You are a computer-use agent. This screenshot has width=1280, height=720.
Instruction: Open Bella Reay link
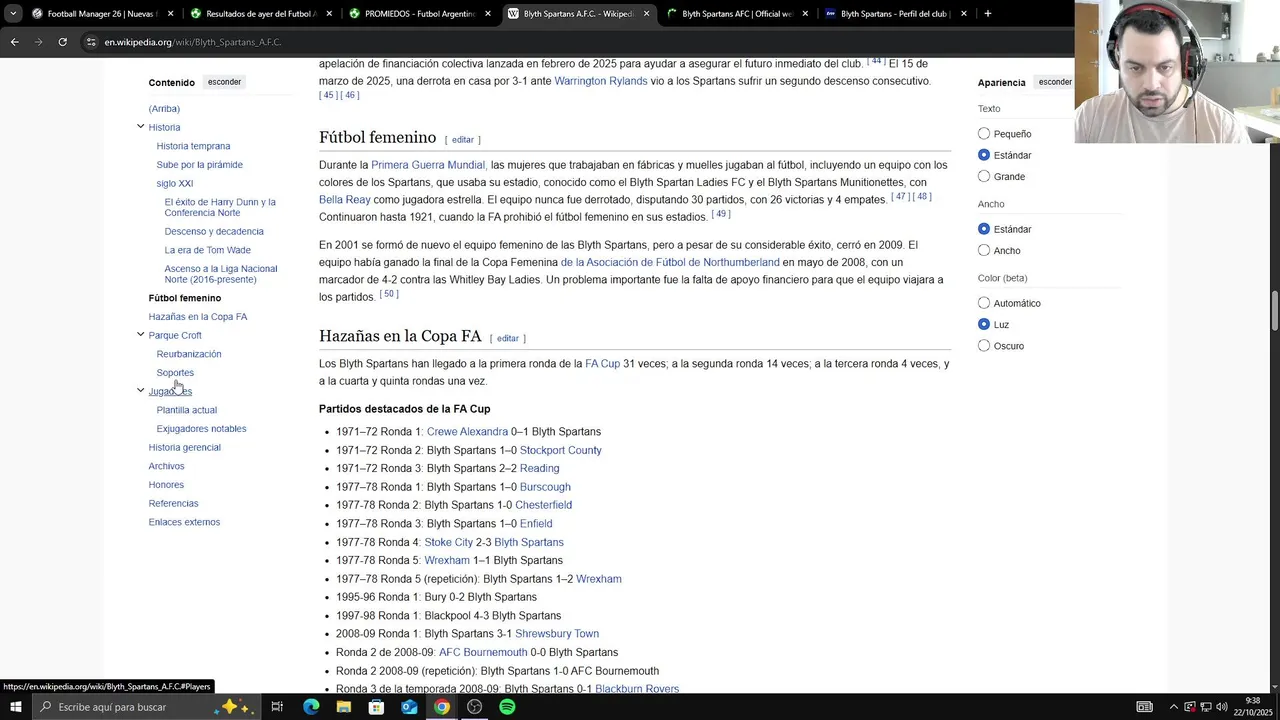(x=344, y=200)
